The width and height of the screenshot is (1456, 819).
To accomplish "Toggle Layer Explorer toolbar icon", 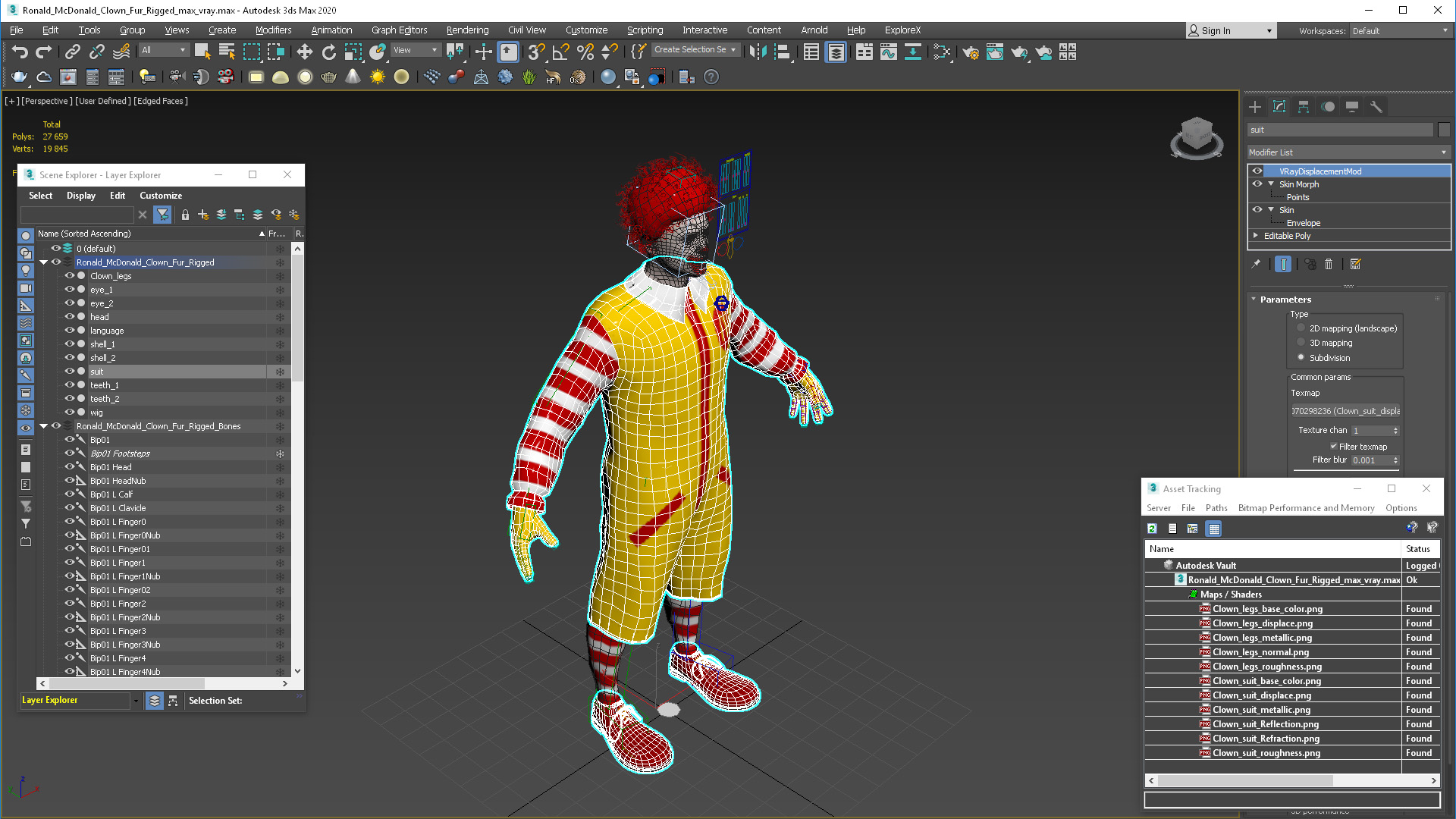I will [836, 52].
